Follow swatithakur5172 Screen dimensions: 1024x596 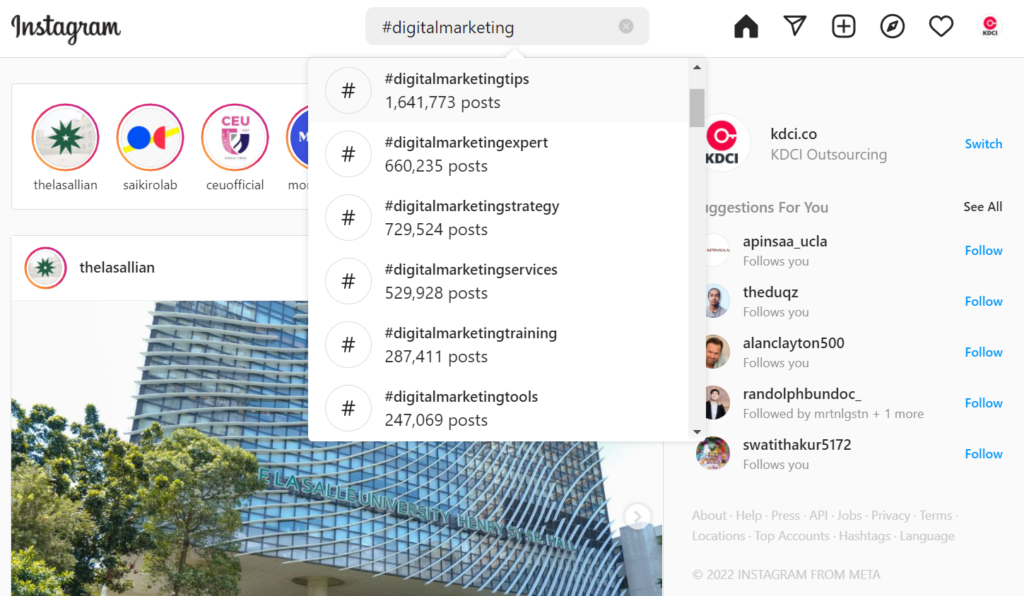coord(984,454)
